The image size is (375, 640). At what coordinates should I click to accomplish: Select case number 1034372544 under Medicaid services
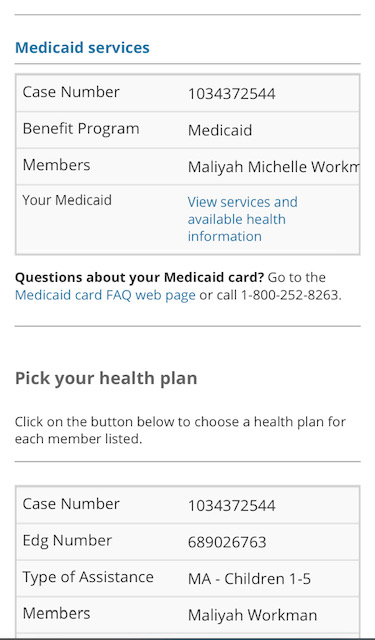[x=231, y=94]
